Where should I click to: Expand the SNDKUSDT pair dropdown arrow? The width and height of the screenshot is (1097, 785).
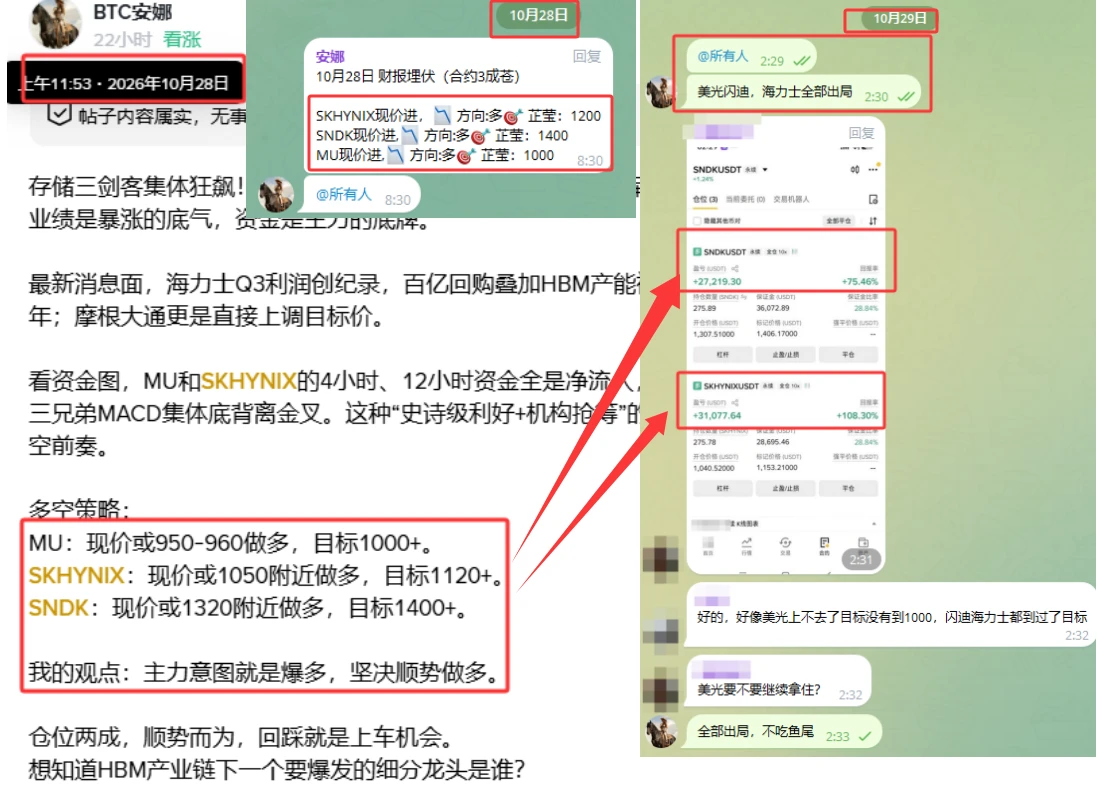(765, 170)
